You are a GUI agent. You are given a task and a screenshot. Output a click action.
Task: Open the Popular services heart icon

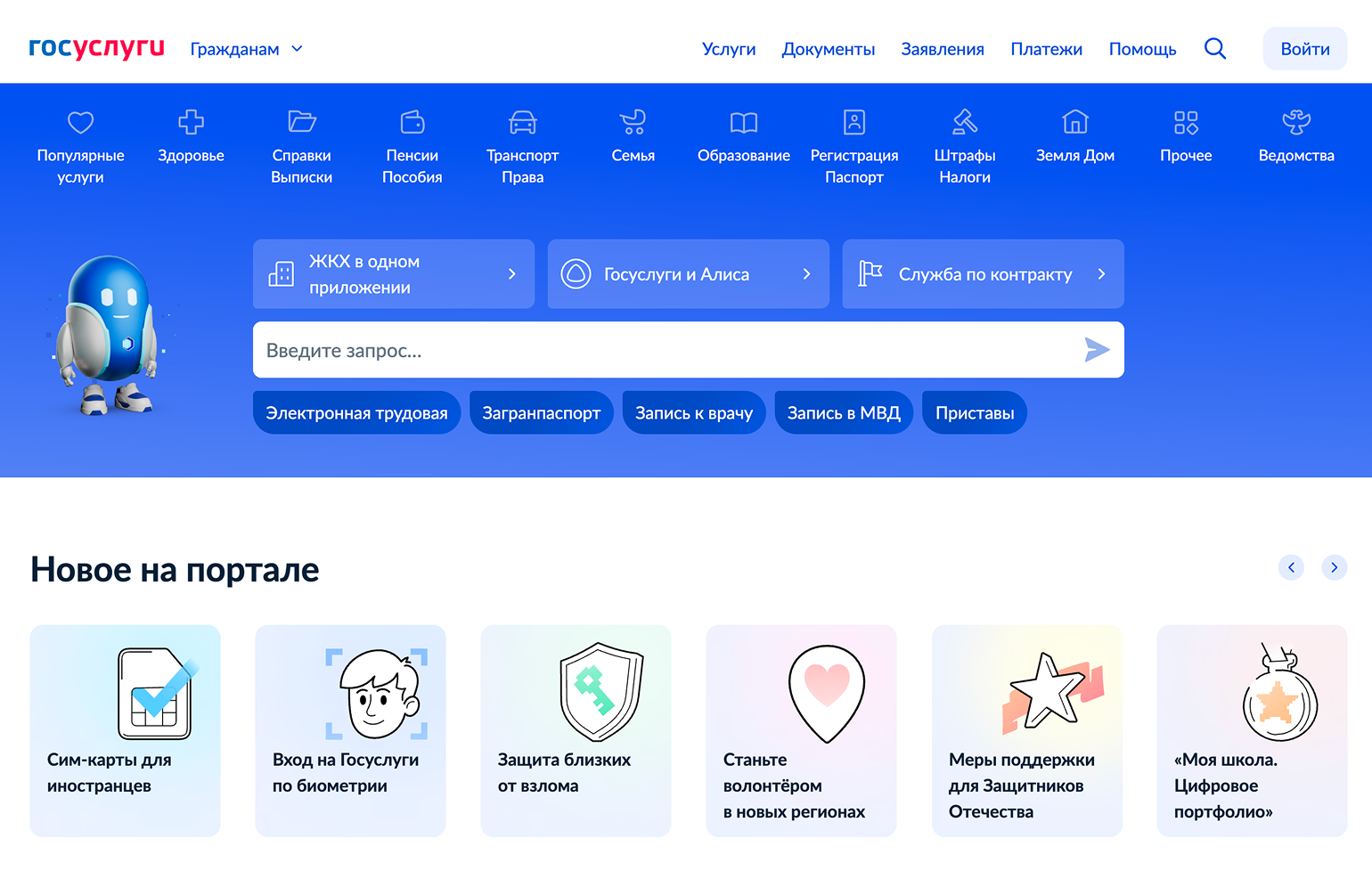click(x=81, y=122)
